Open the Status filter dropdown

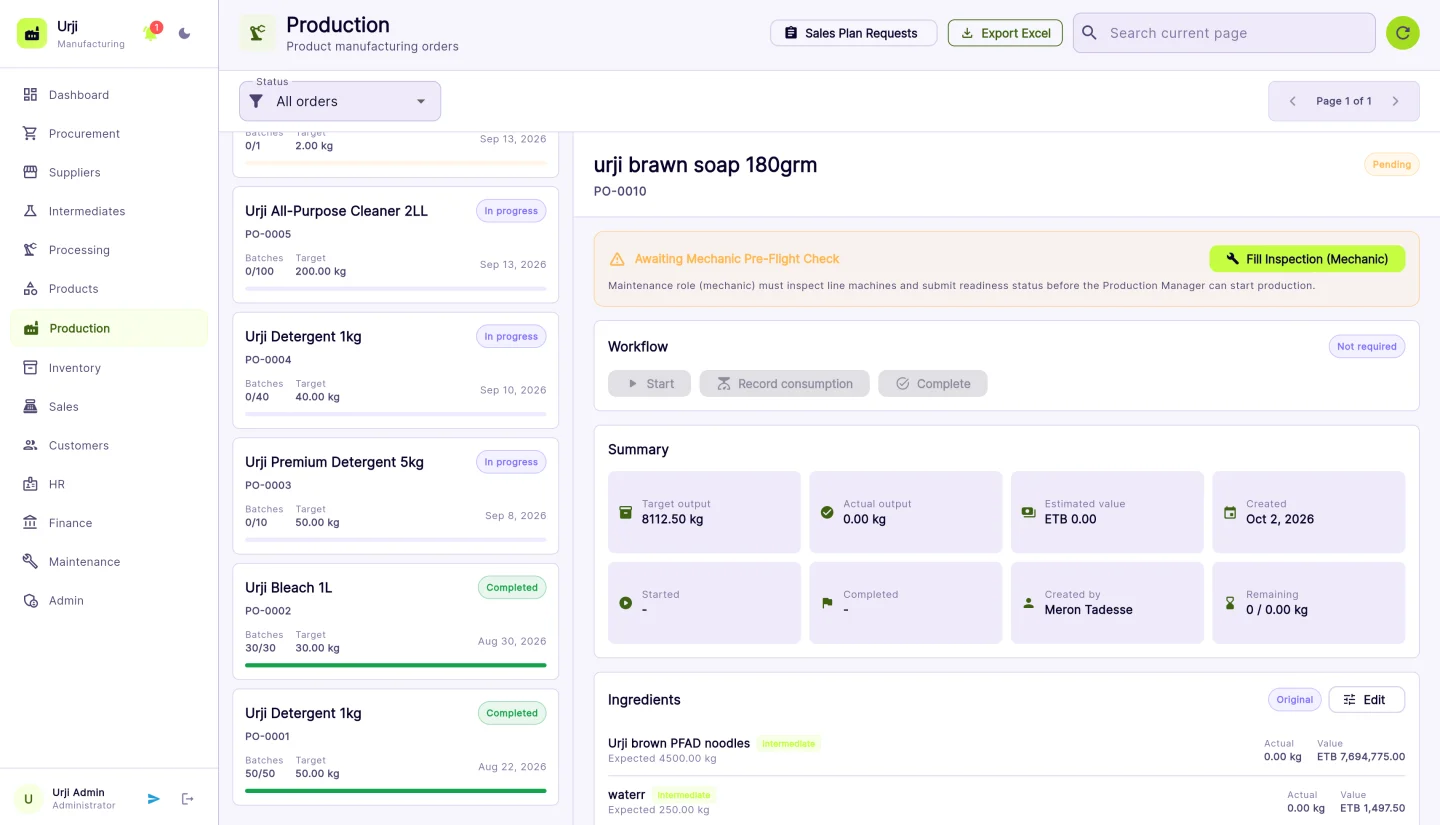tap(340, 101)
